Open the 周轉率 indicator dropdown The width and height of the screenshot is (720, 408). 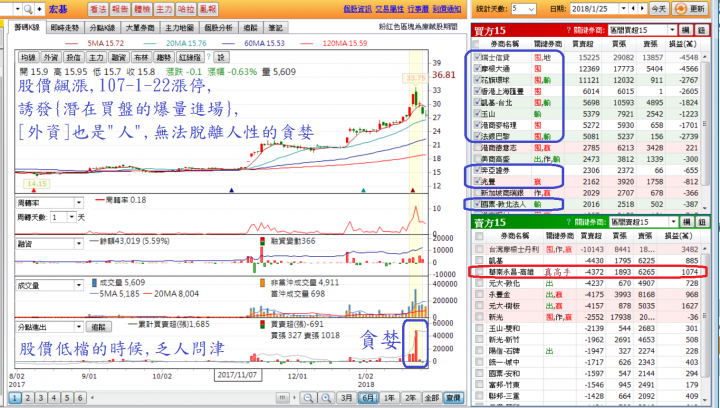coord(79,202)
